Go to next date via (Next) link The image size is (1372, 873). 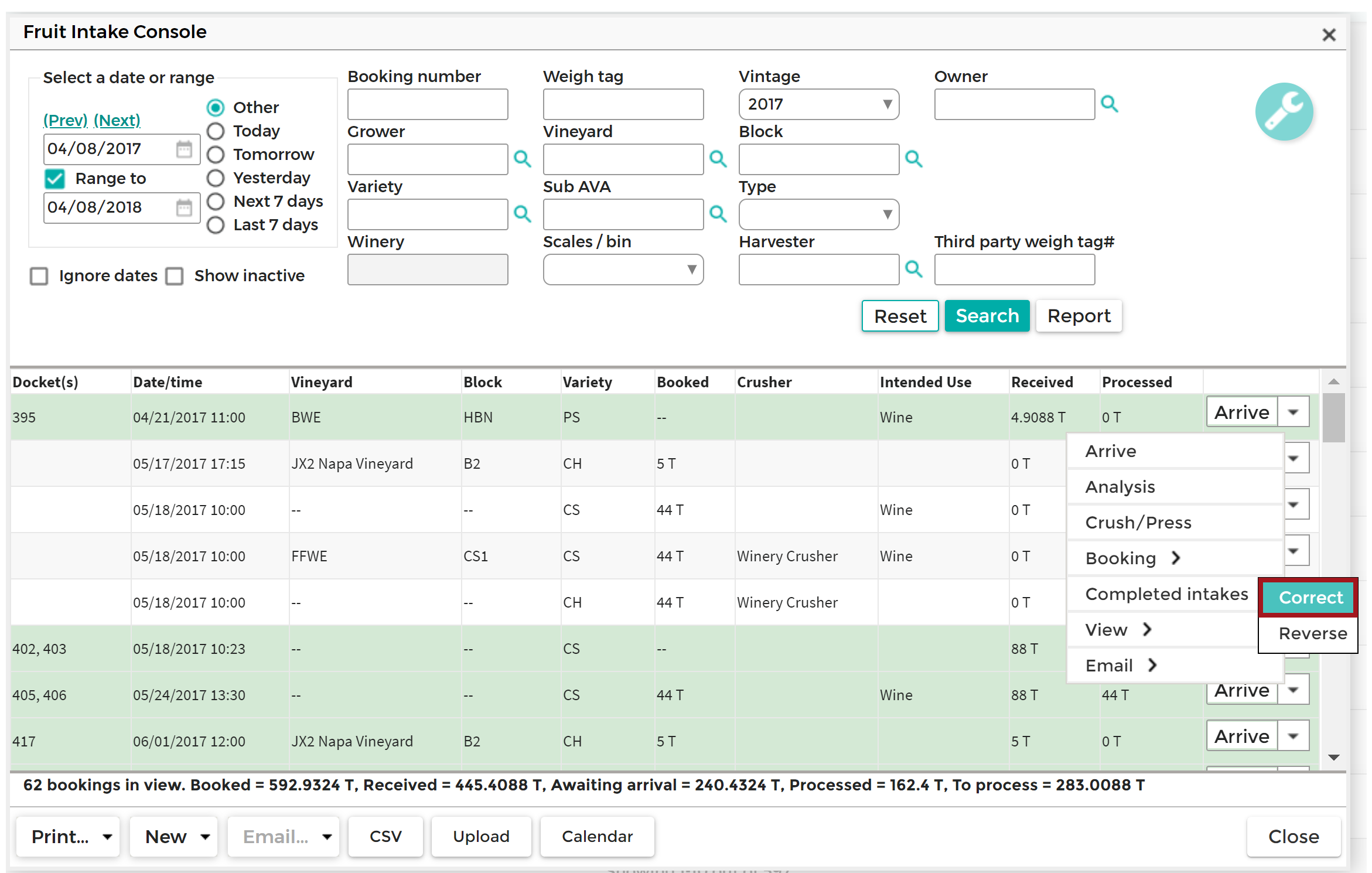(117, 120)
